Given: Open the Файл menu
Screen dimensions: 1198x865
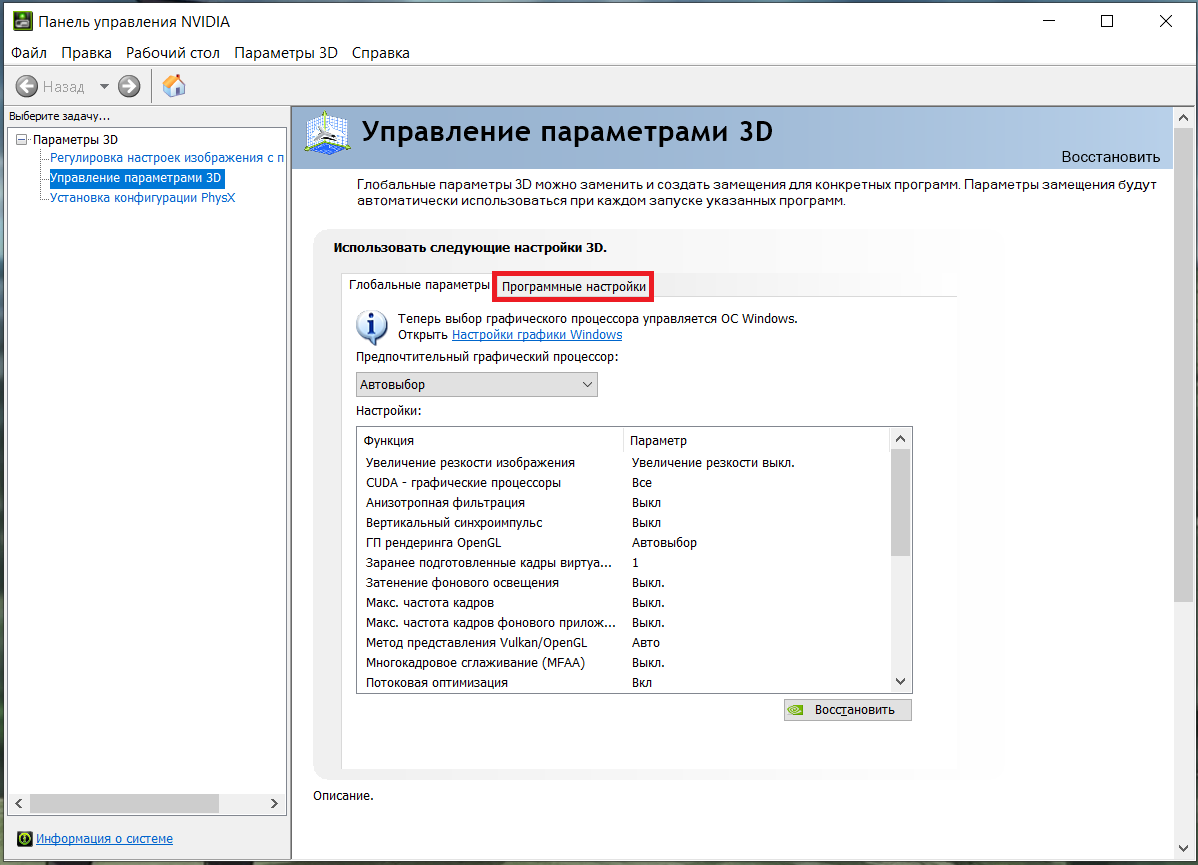Looking at the screenshot, I should pos(29,53).
